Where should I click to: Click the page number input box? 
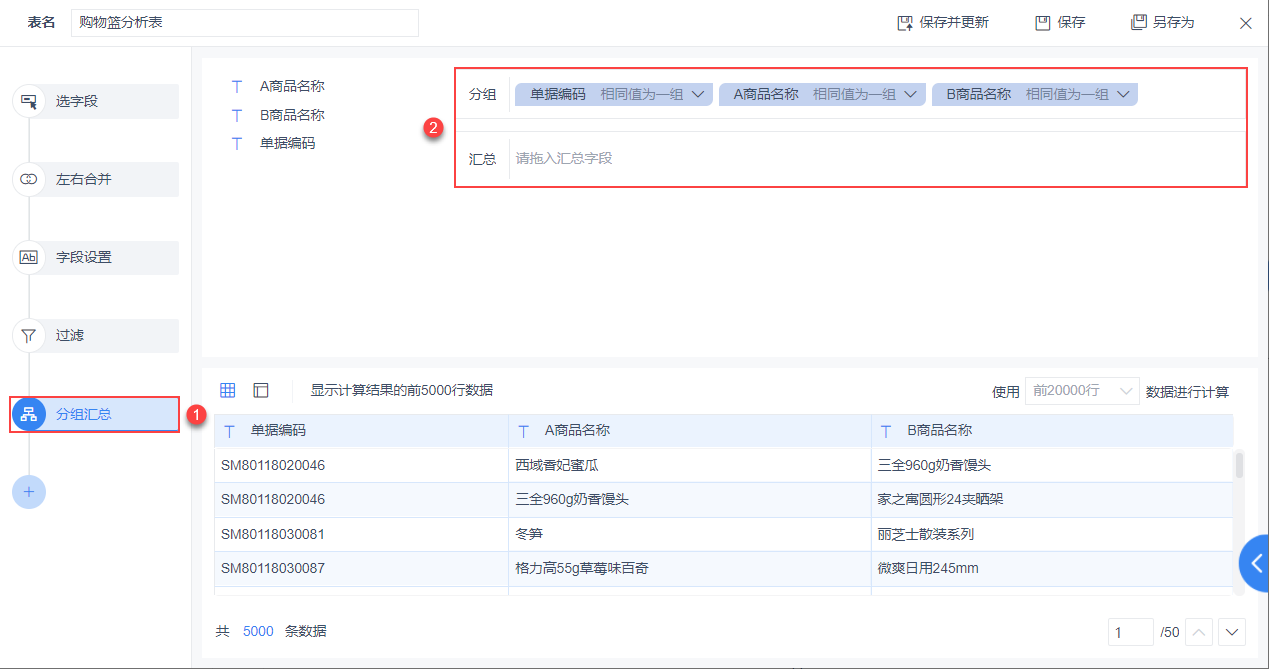pyautogui.click(x=1131, y=632)
